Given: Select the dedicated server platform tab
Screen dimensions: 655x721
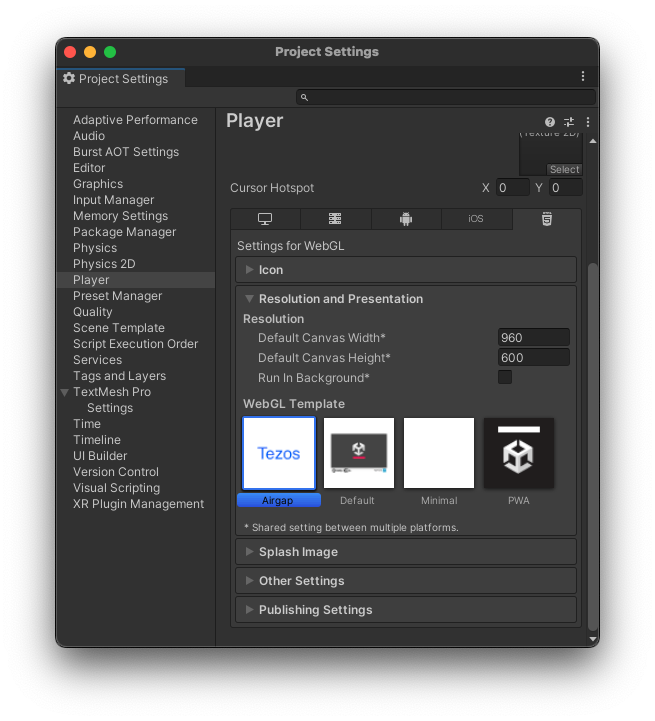Looking at the screenshot, I should 335,219.
